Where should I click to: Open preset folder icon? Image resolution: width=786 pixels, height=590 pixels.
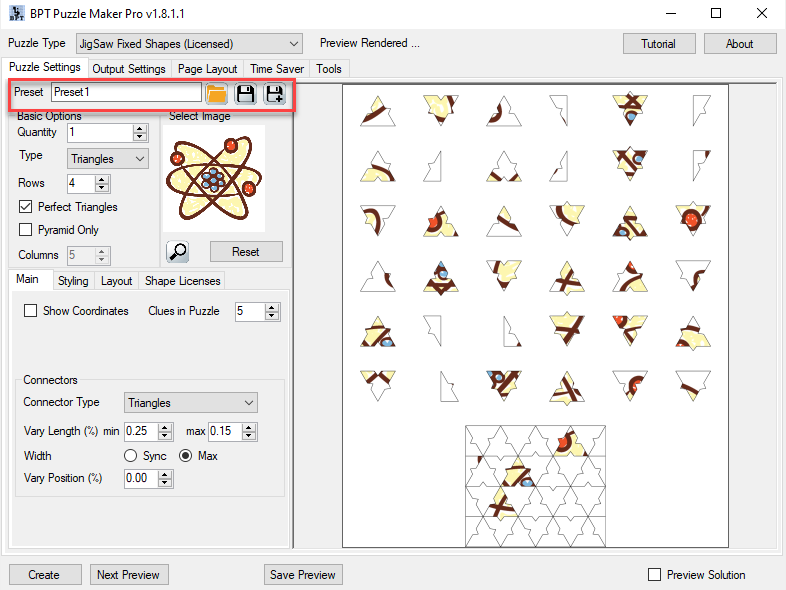click(x=216, y=93)
